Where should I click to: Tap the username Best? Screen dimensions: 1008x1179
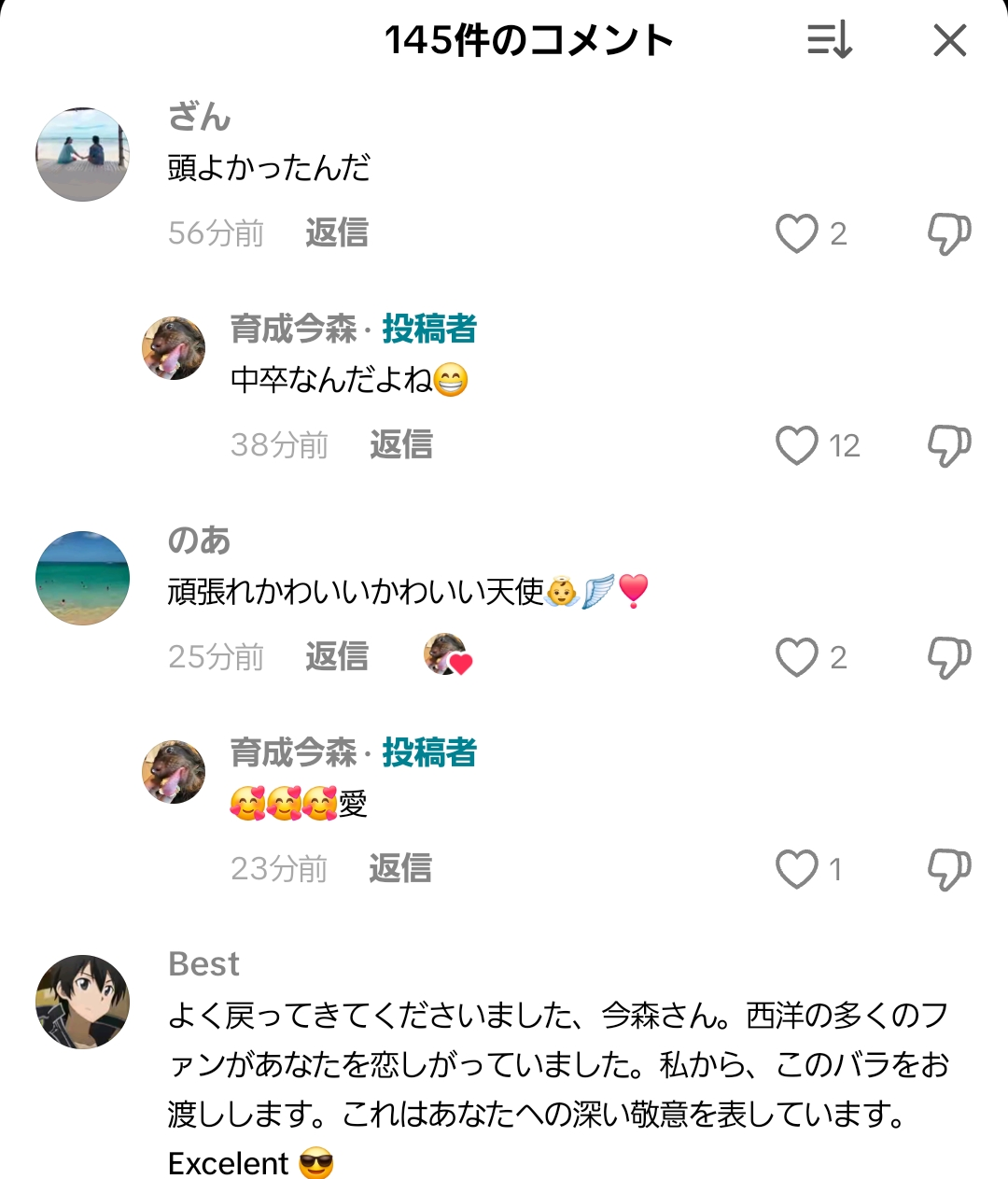pyautogui.click(x=203, y=963)
